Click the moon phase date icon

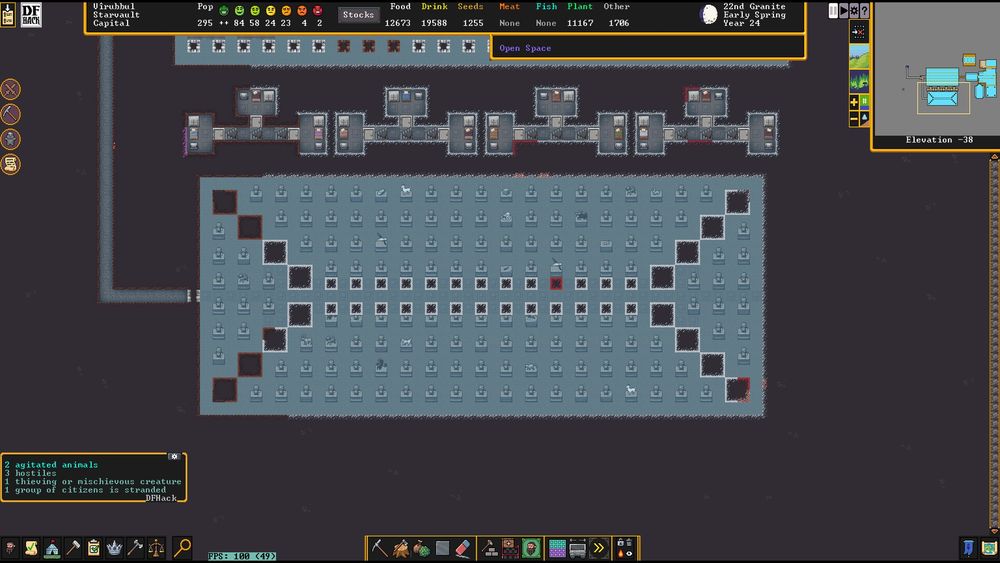pos(709,14)
